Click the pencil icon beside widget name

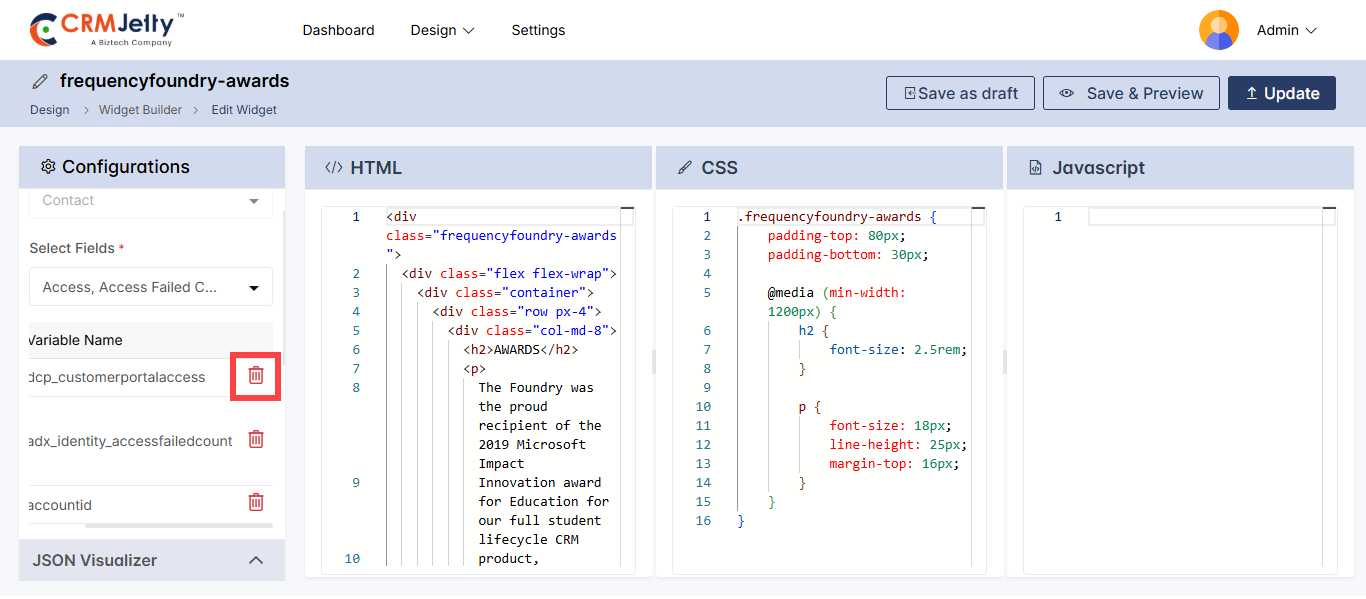[x=40, y=81]
